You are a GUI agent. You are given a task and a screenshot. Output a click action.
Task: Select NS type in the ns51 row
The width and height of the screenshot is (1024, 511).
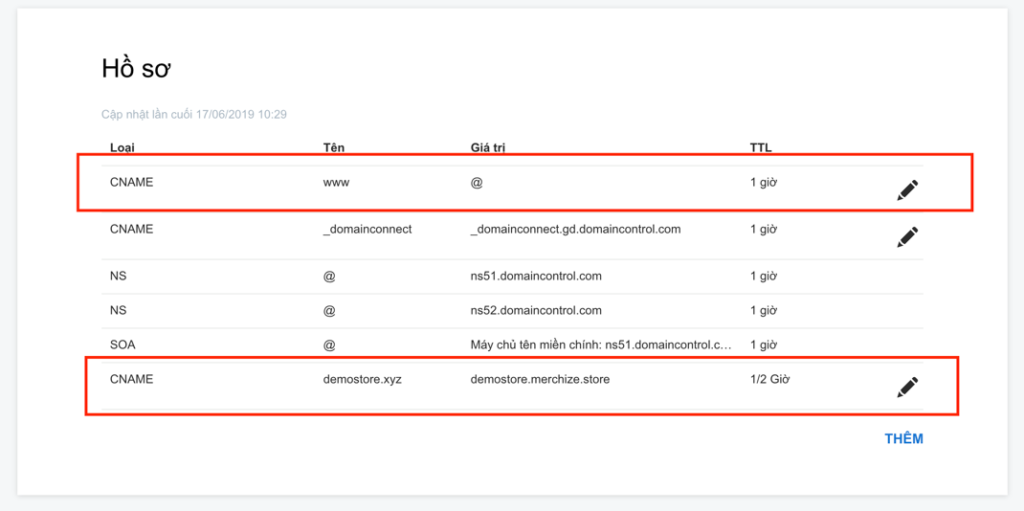118,276
